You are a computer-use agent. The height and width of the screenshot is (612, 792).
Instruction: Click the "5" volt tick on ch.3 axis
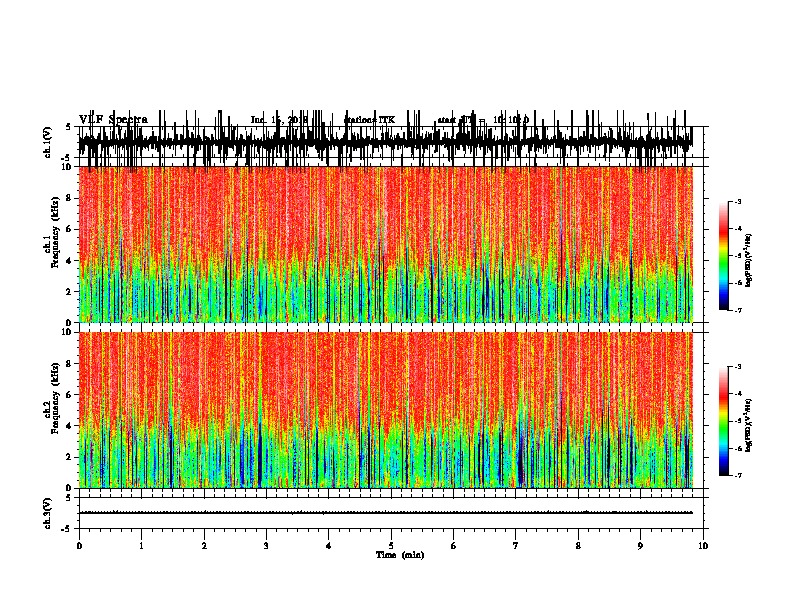pos(68,498)
